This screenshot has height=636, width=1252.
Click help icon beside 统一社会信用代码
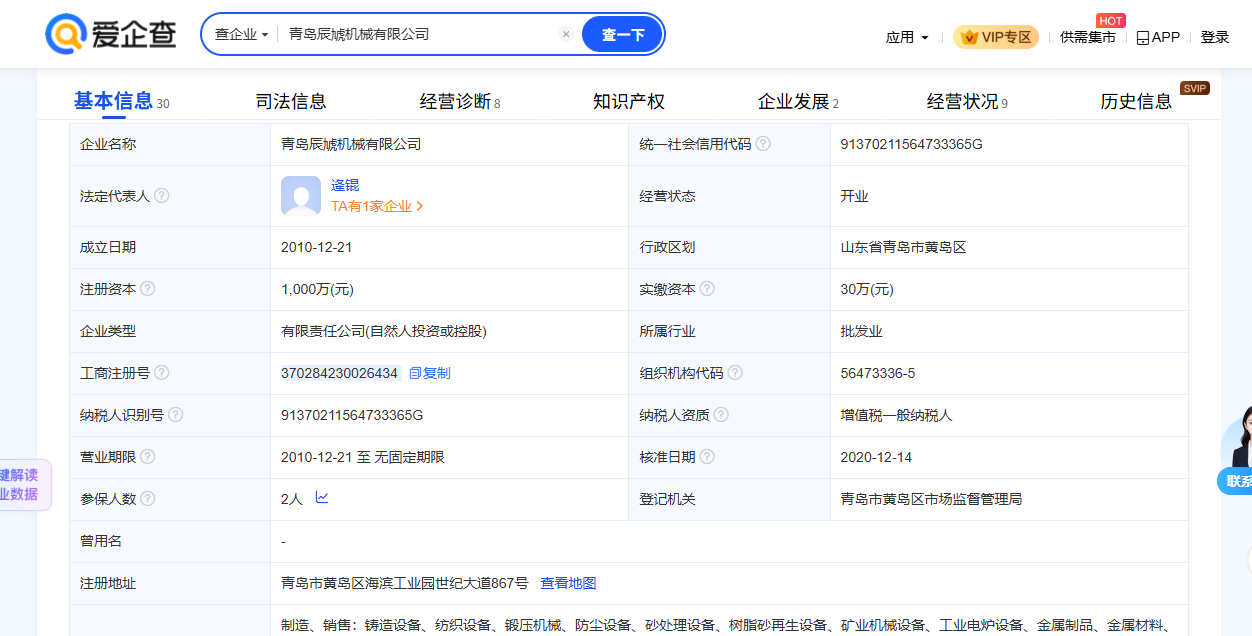[763, 144]
